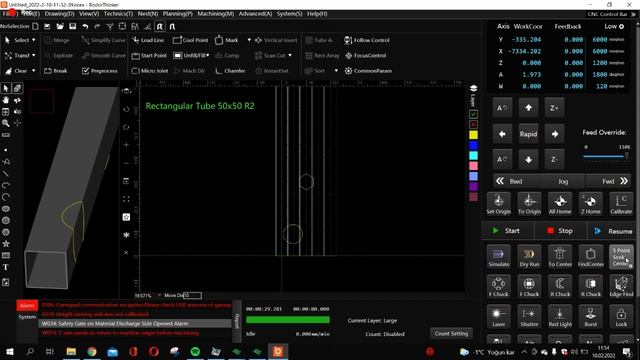Pick the zoom magnifier tool in the left toolbar
Screen dimensions: 640x360
6,123
